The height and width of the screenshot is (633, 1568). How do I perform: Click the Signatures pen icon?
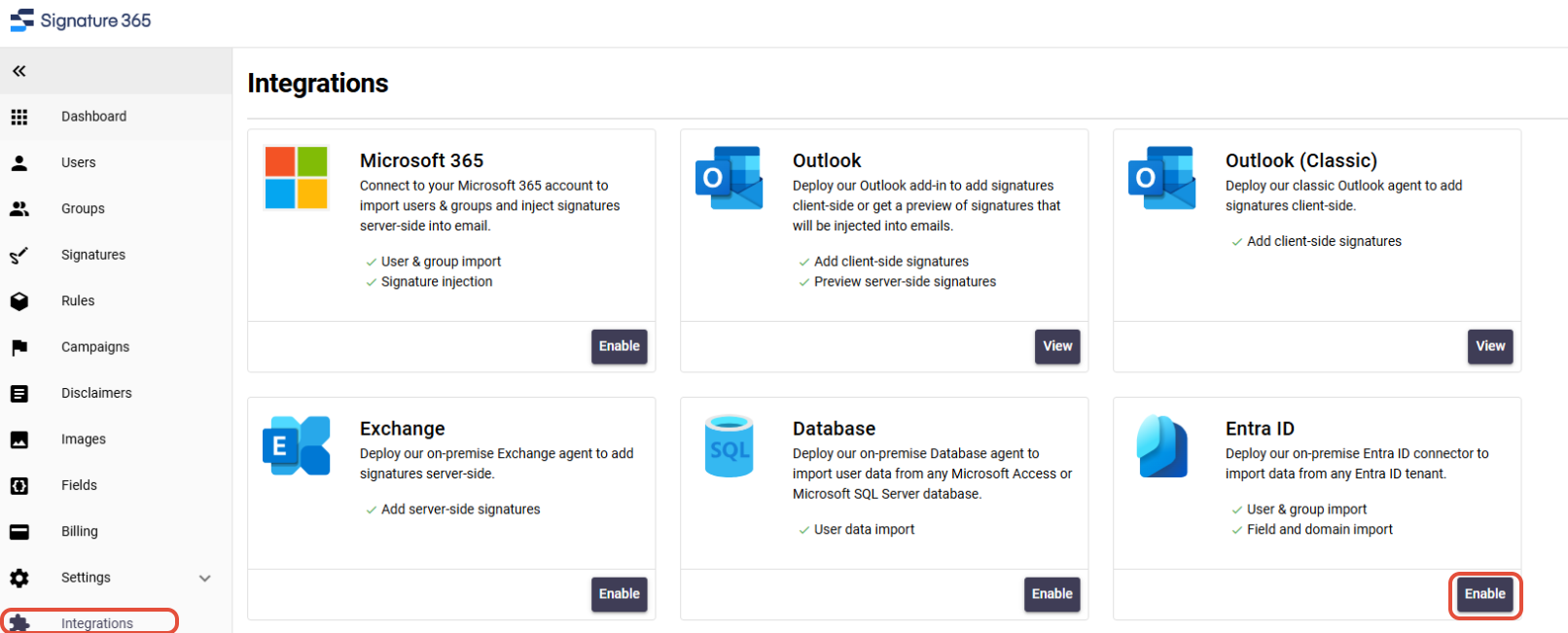[x=19, y=255]
